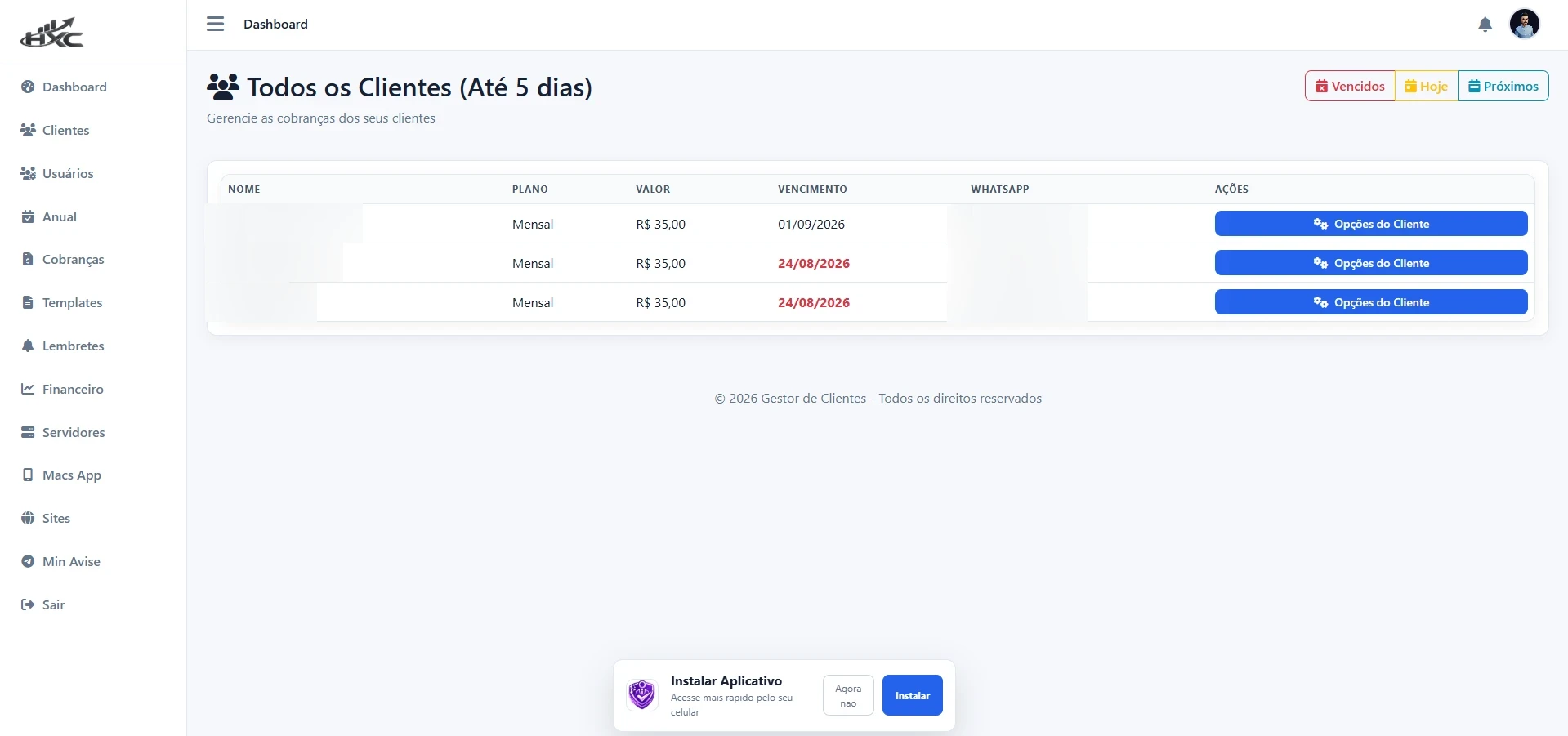Click the Min Avise telegram icon in the sidebar
The image size is (1568, 736).
[28, 561]
